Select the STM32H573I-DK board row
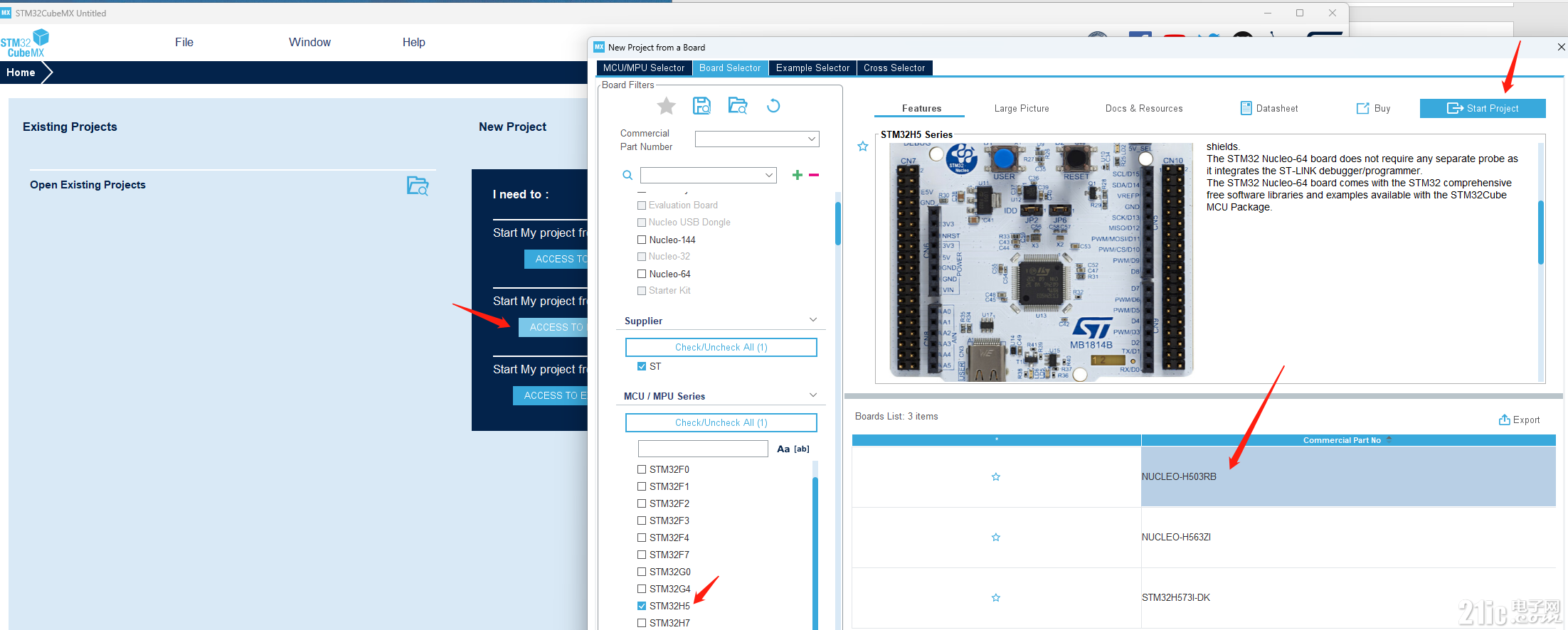This screenshot has height=630, width=1568. pos(1204,598)
